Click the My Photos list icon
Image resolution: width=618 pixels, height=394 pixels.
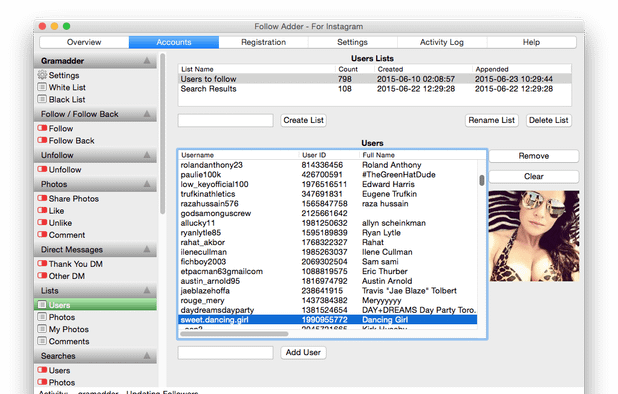pyautogui.click(x=42, y=329)
